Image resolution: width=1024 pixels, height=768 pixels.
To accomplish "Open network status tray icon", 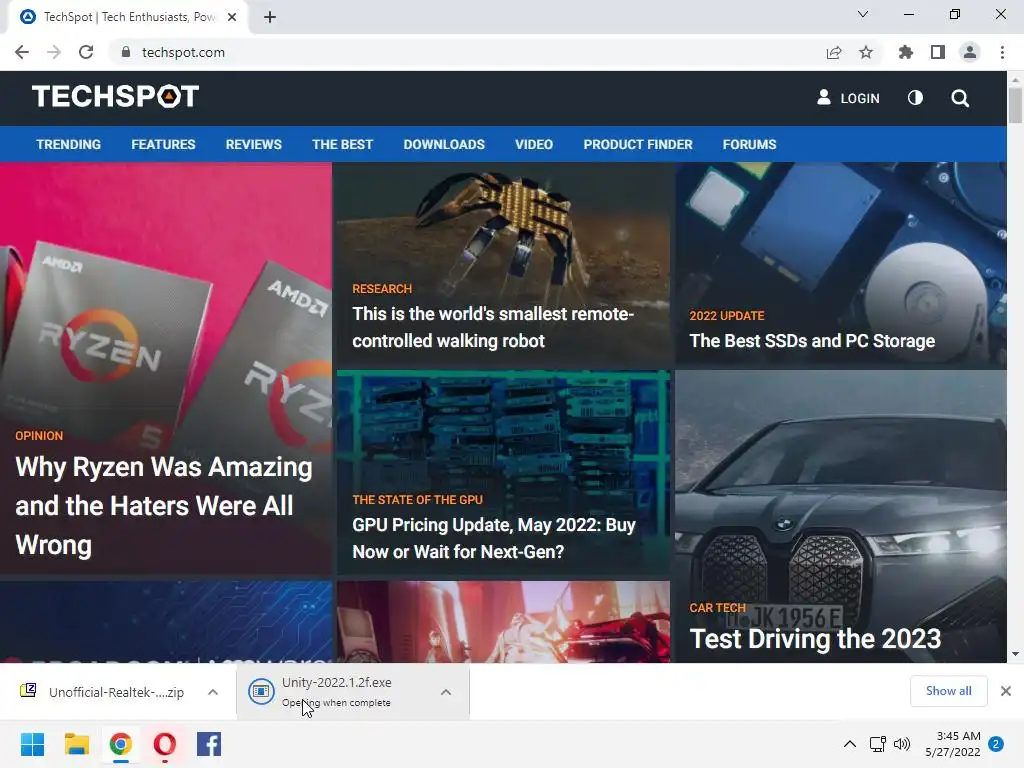I will pos(878,744).
